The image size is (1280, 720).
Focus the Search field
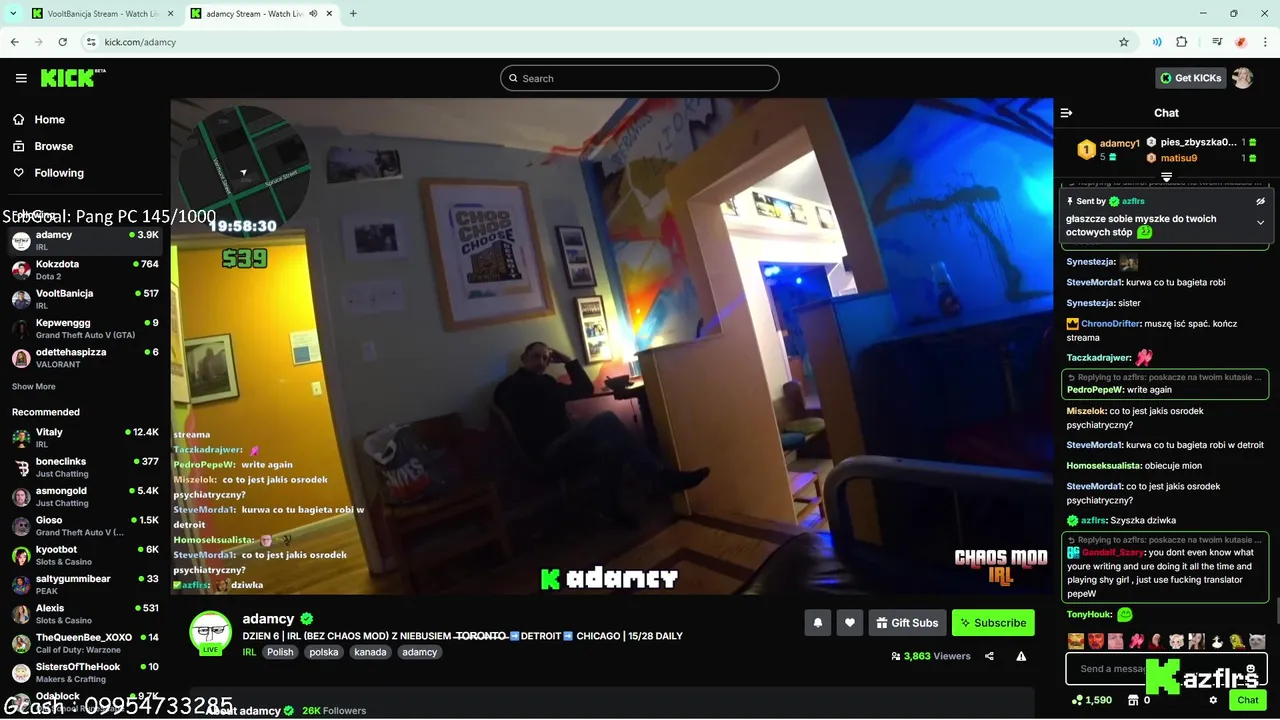click(640, 78)
